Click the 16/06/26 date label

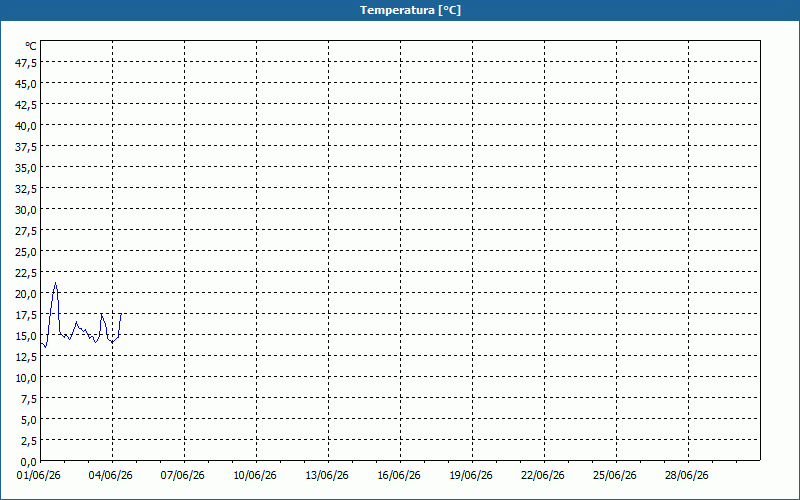(x=399, y=476)
